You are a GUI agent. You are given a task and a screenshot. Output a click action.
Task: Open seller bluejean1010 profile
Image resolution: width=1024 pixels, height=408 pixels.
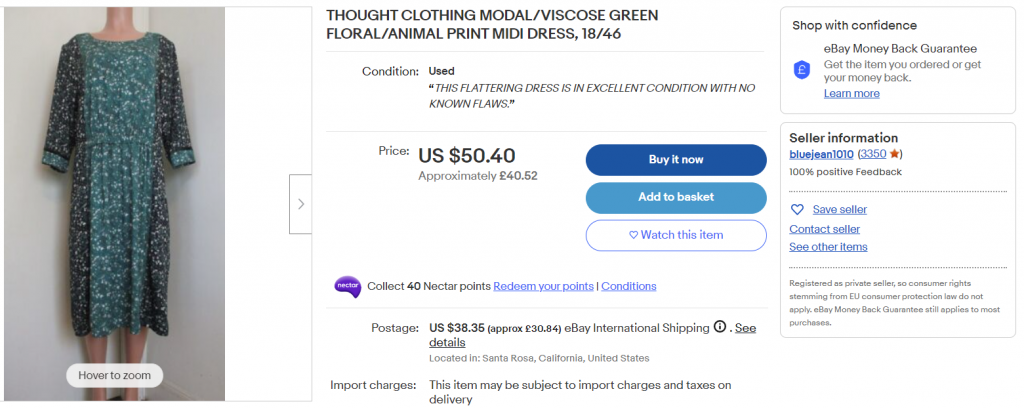821,154
